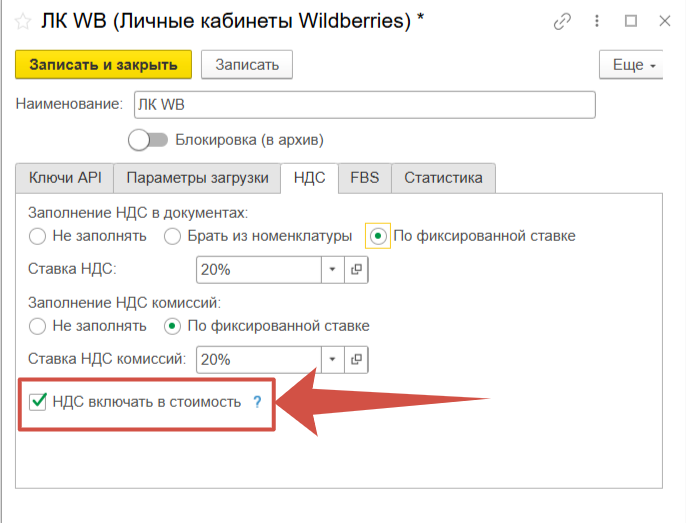Open the vertical three-dots window menu
The width and height of the screenshot is (686, 523).
pos(598,21)
